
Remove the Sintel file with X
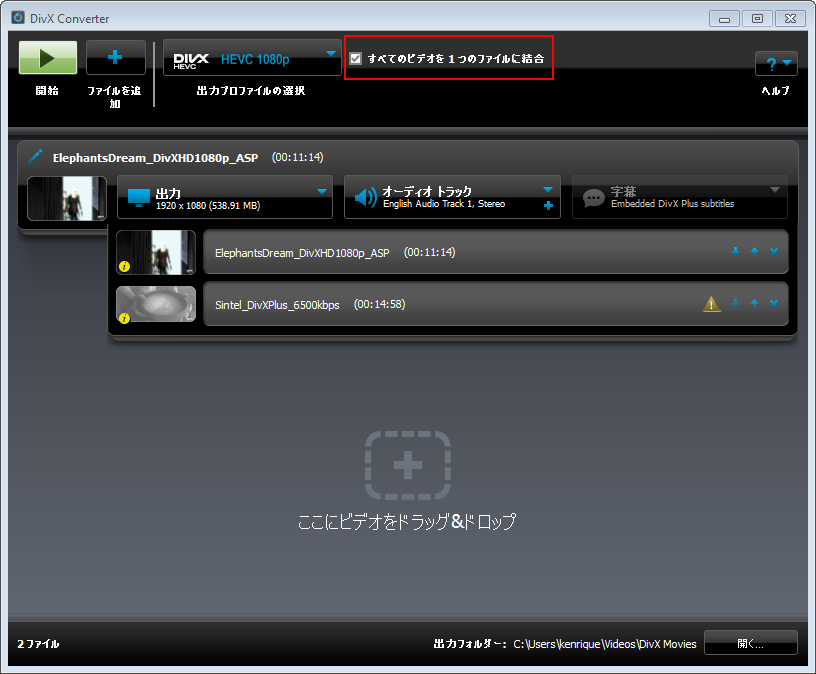[x=774, y=303]
